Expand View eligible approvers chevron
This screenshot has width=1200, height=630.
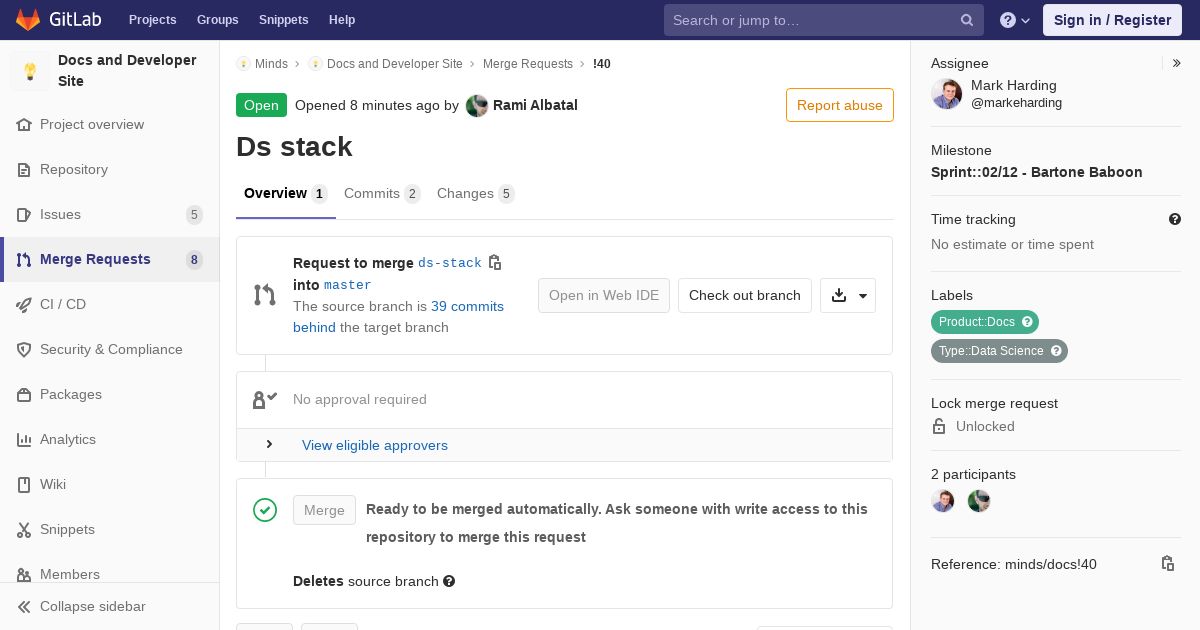pos(269,445)
